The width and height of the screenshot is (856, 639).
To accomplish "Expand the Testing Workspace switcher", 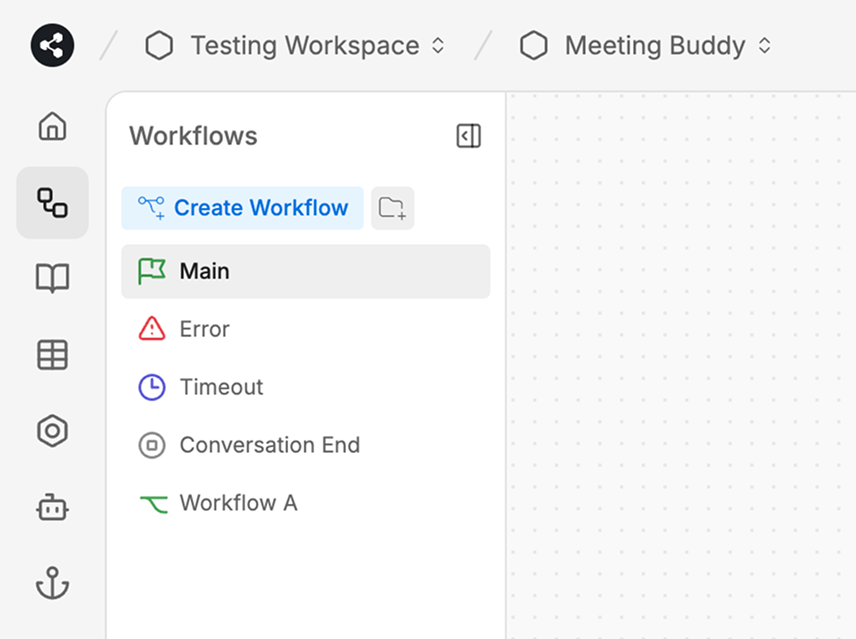I will [296, 46].
